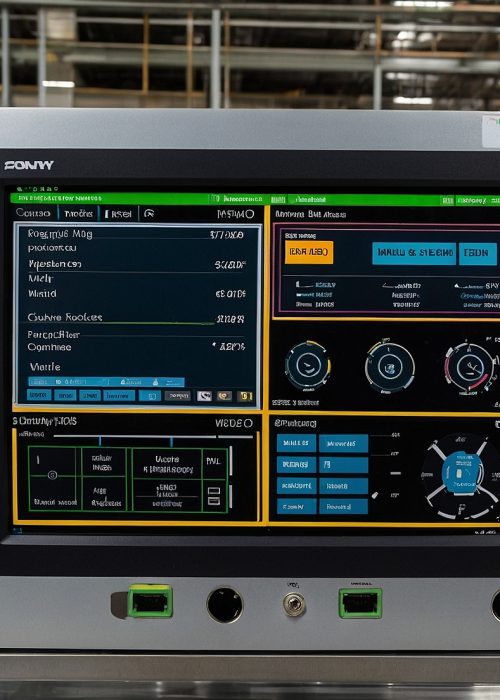Click the first legend entry under the orange button

coord(315,285)
